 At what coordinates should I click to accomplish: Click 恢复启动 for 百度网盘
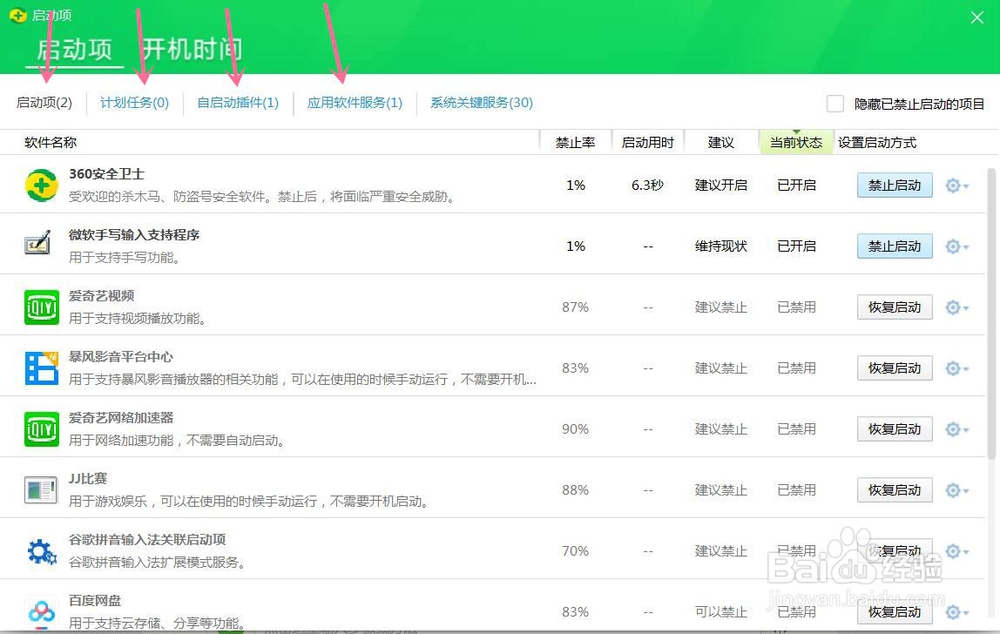[894, 612]
